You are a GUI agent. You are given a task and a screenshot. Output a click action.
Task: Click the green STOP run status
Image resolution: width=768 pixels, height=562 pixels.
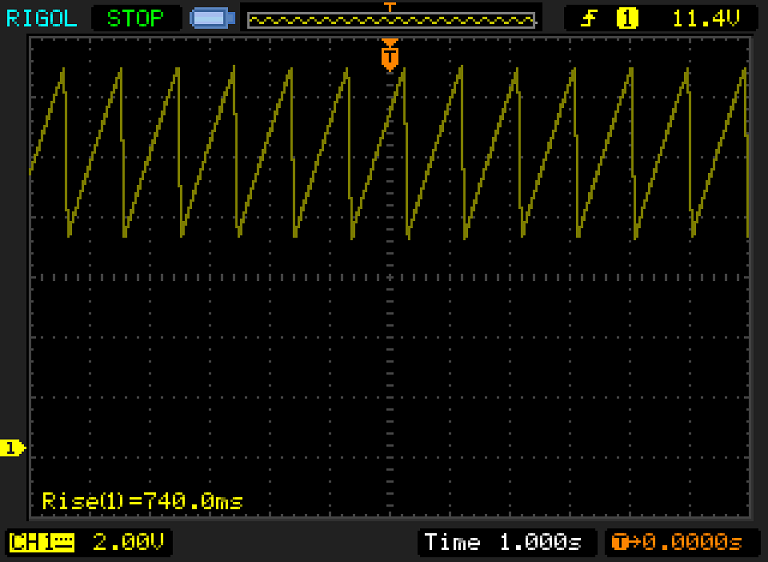[135, 19]
